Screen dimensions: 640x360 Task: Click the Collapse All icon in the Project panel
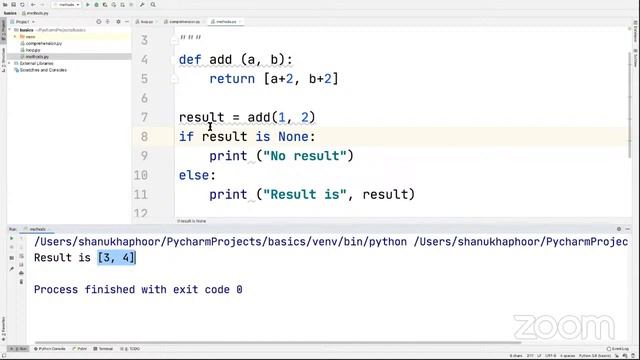coord(108,22)
